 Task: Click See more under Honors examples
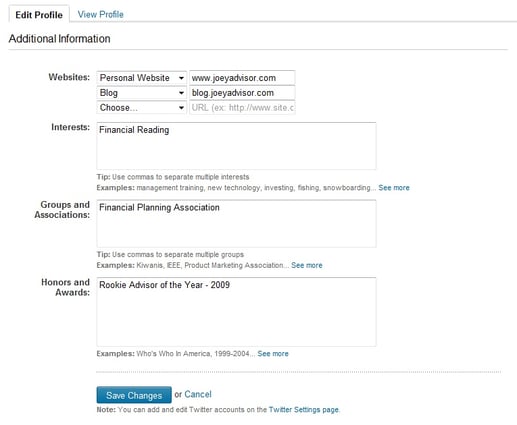pos(273,354)
